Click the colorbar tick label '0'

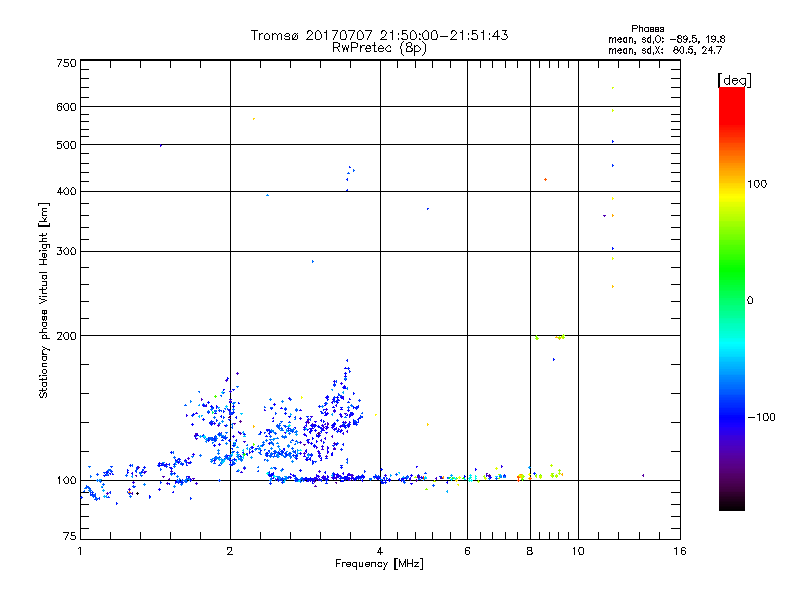[750, 301]
